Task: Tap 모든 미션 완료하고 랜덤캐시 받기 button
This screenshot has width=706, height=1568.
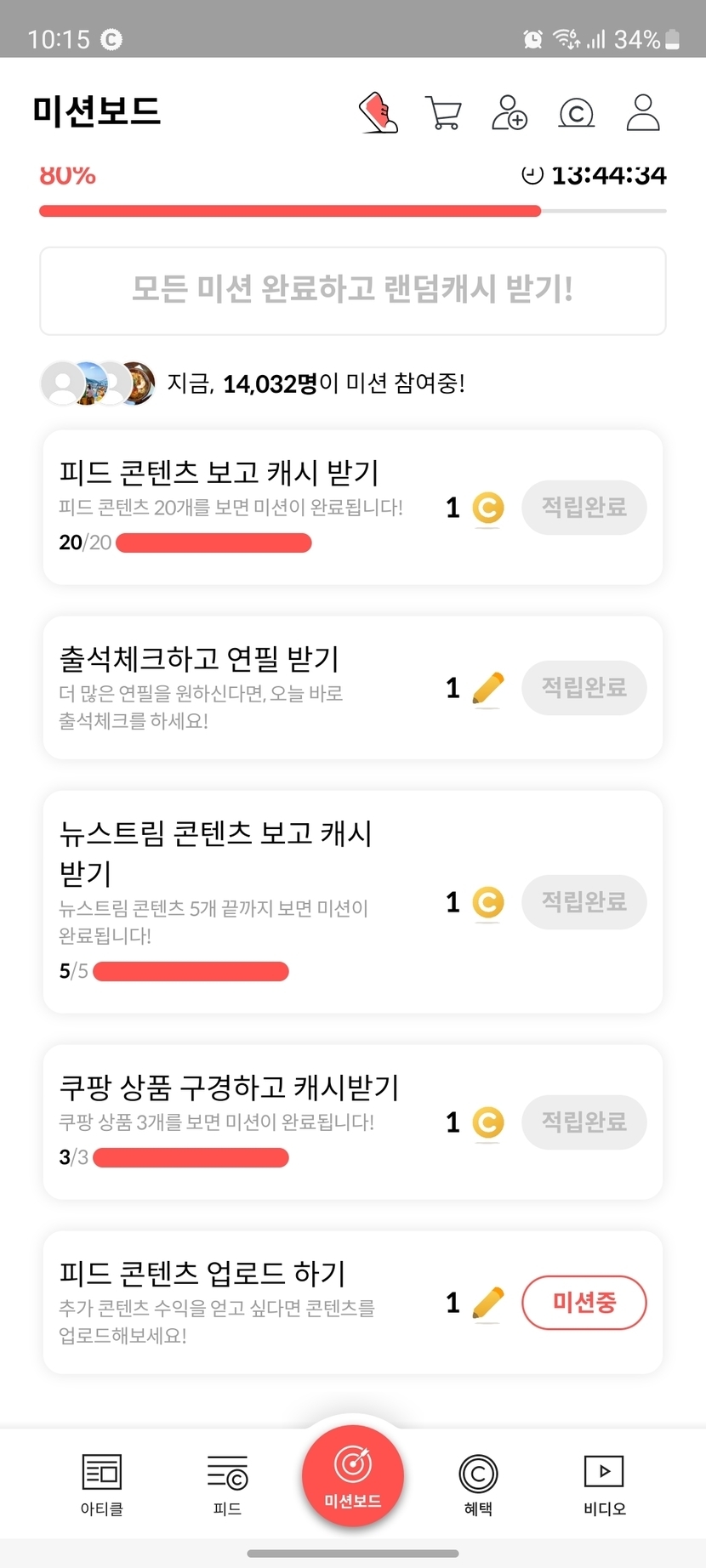Action: coord(353,291)
